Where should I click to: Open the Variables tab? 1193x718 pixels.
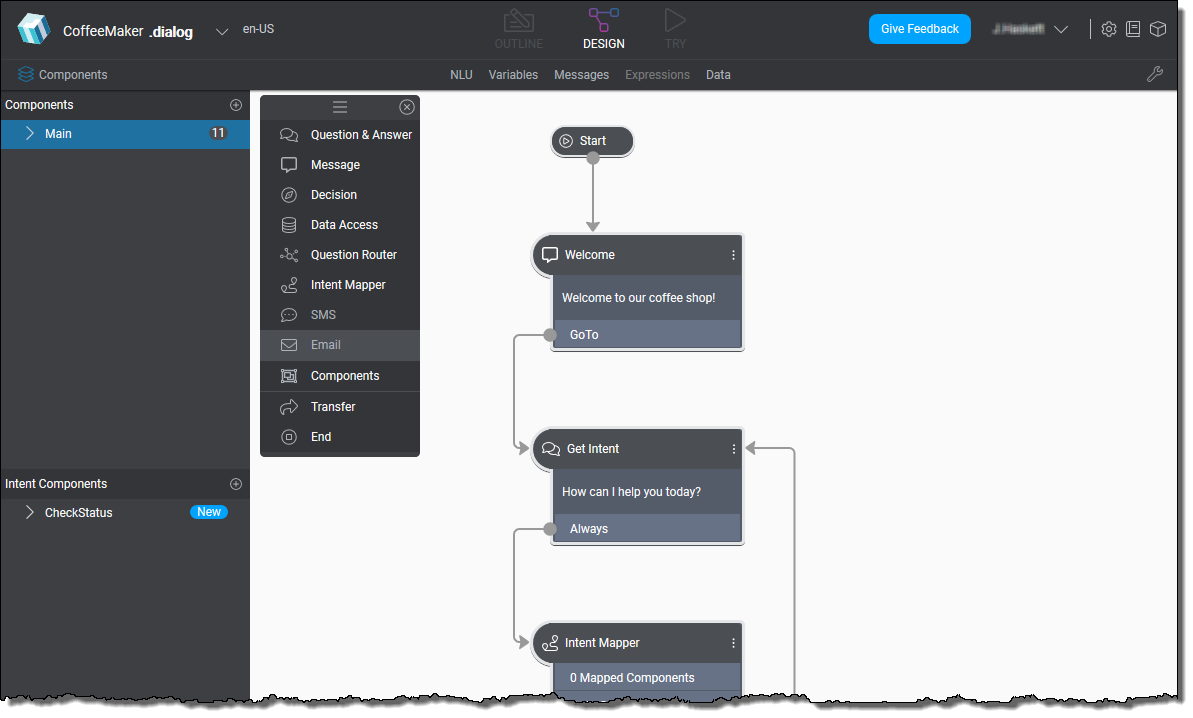coord(513,74)
